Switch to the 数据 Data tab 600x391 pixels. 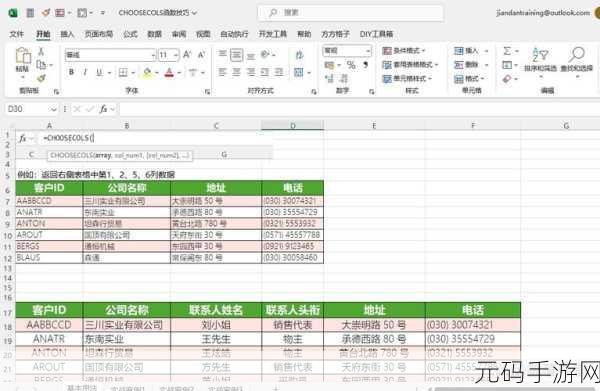pos(155,34)
